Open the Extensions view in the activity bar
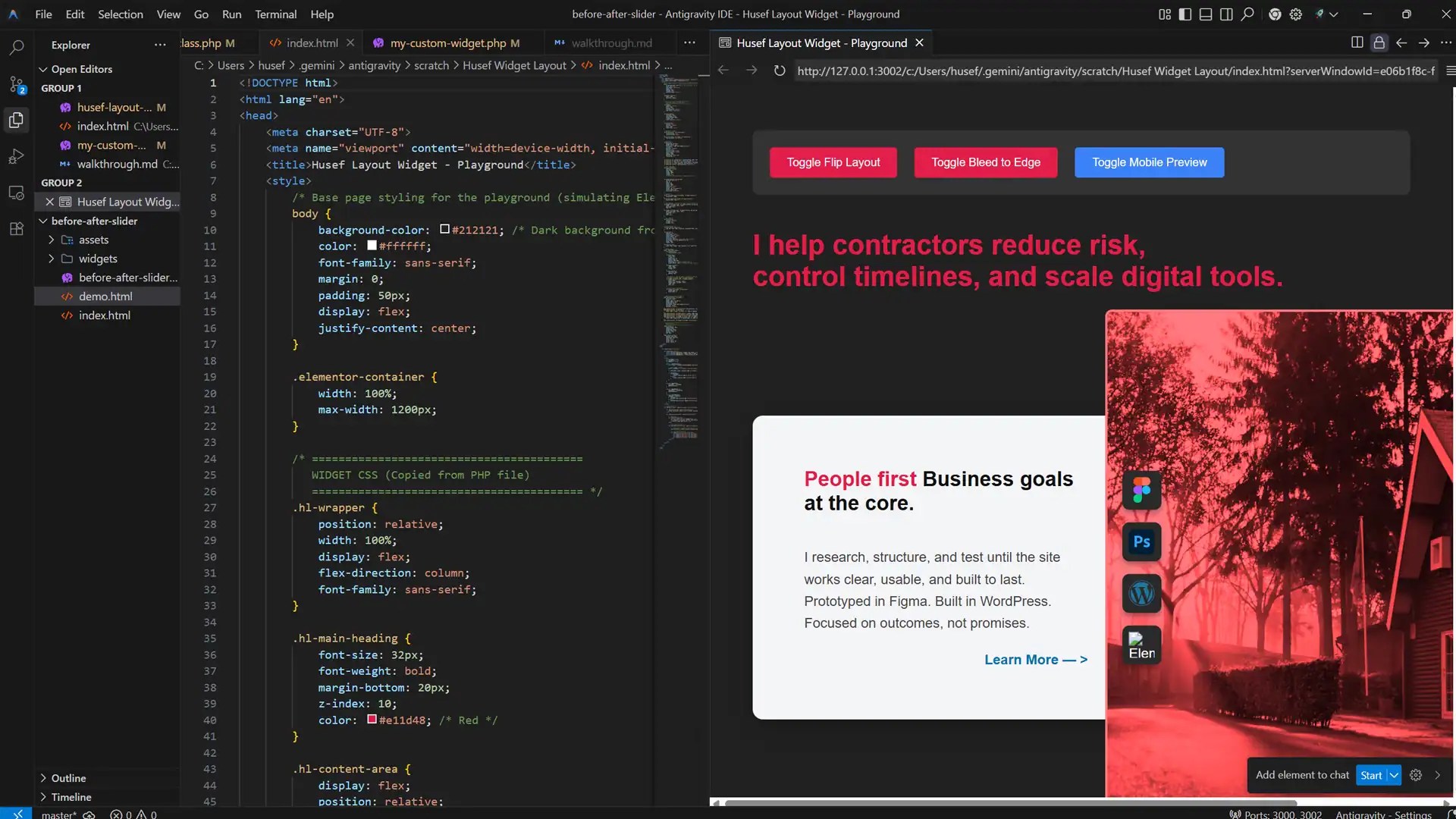This screenshot has width=1456, height=819. 17,229
